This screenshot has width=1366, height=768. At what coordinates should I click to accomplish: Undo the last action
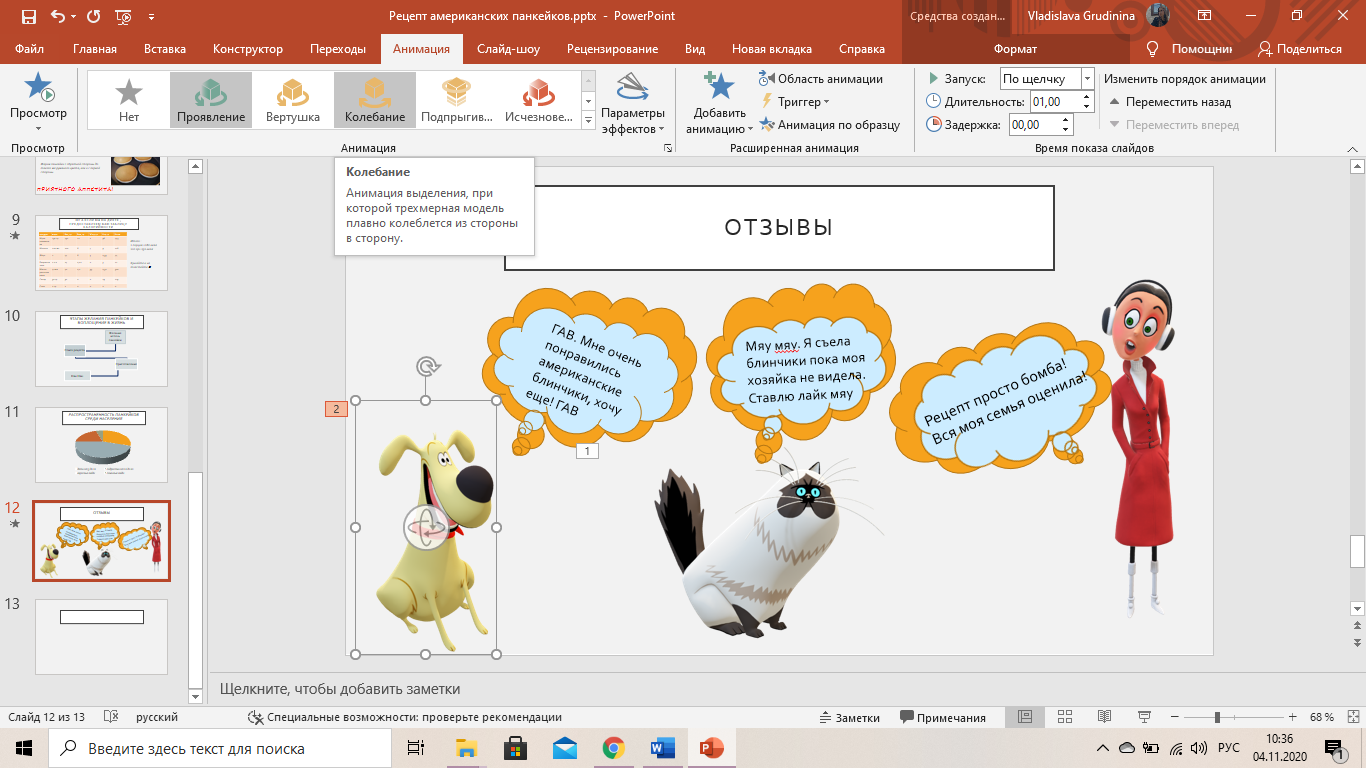[x=58, y=16]
